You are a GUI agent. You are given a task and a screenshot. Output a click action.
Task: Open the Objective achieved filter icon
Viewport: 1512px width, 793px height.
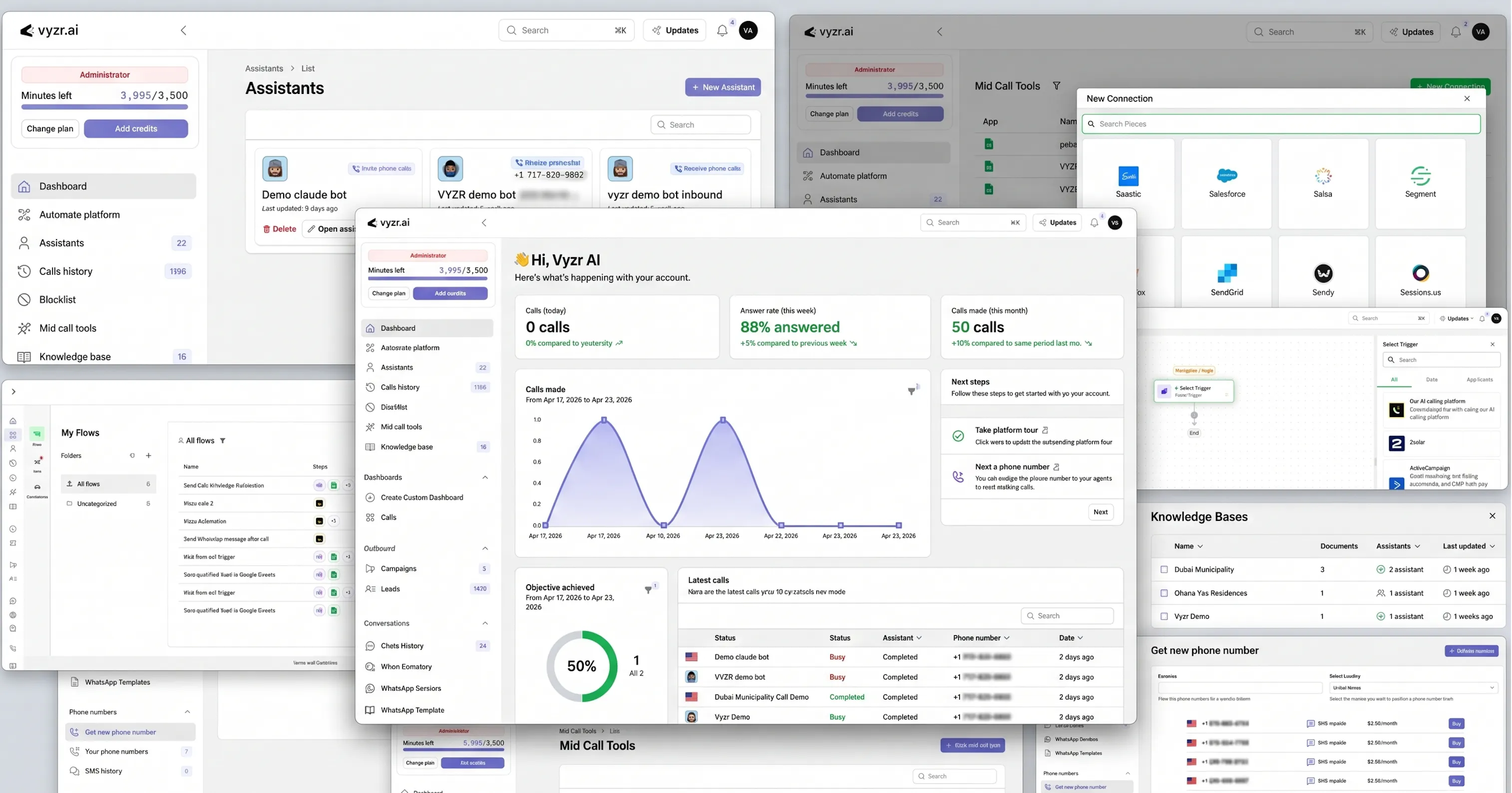point(648,589)
